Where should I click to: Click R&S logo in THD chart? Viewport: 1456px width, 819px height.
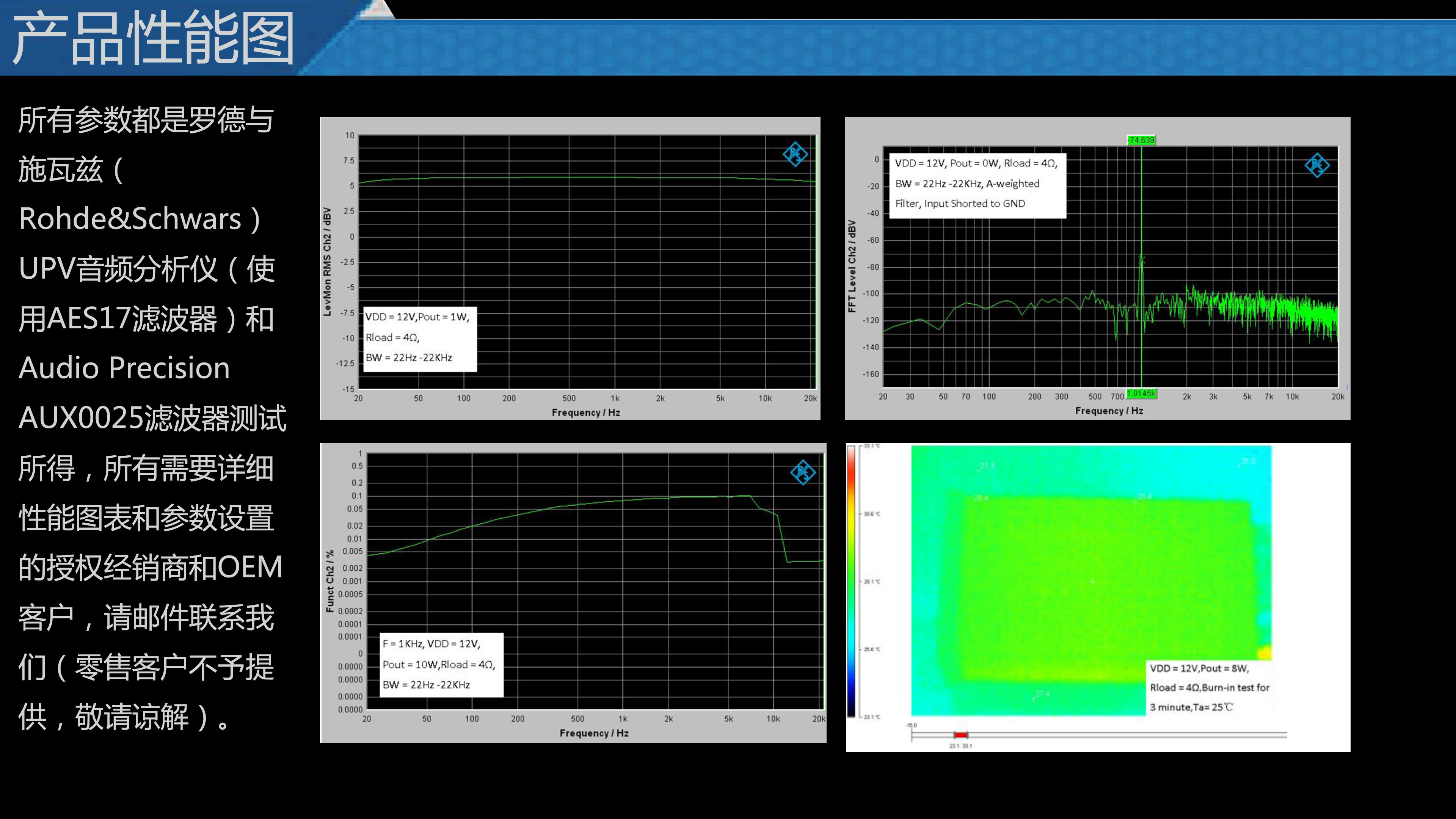(x=803, y=472)
